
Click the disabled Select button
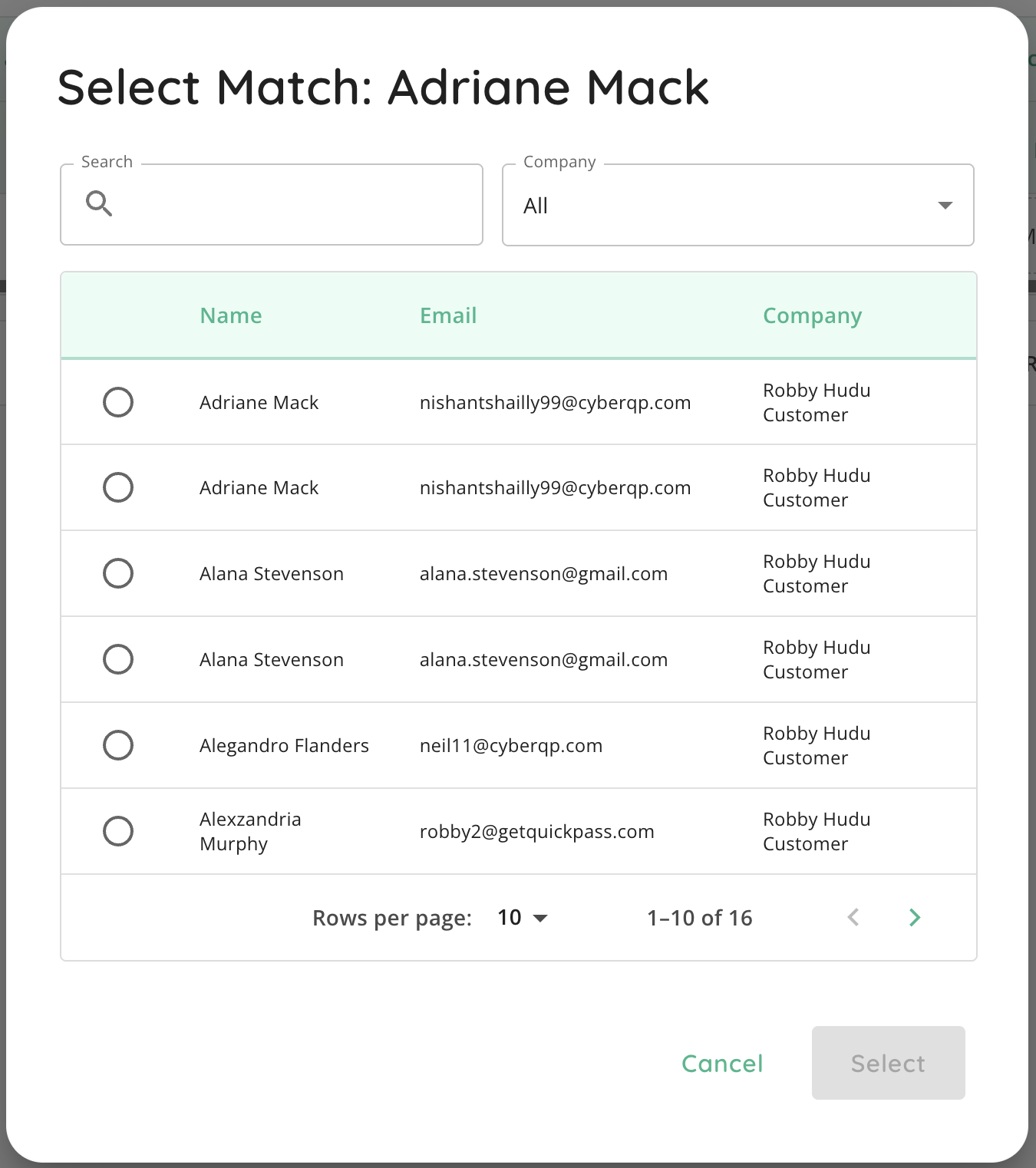pyautogui.click(x=889, y=1063)
